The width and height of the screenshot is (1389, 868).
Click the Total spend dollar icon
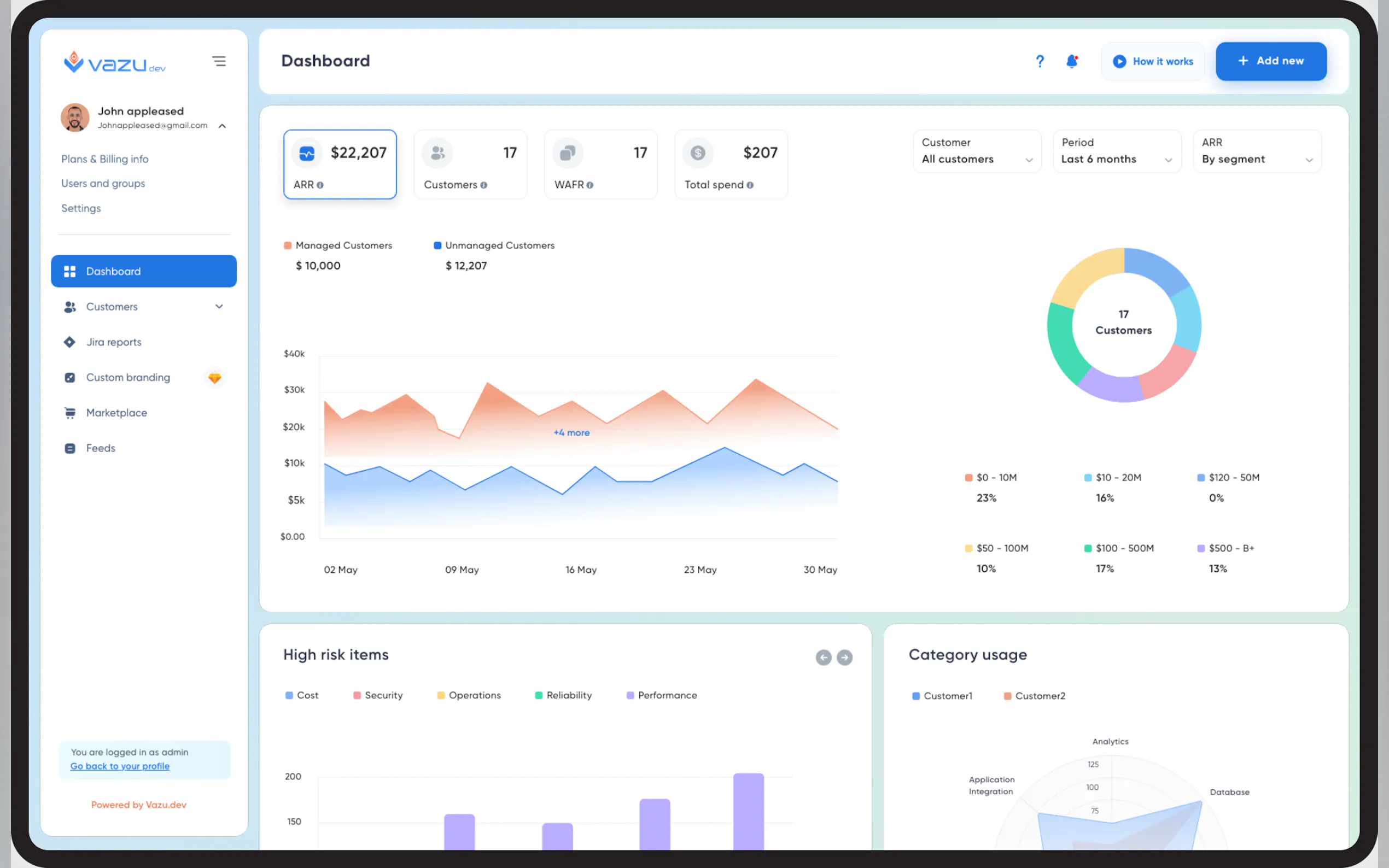click(x=698, y=153)
